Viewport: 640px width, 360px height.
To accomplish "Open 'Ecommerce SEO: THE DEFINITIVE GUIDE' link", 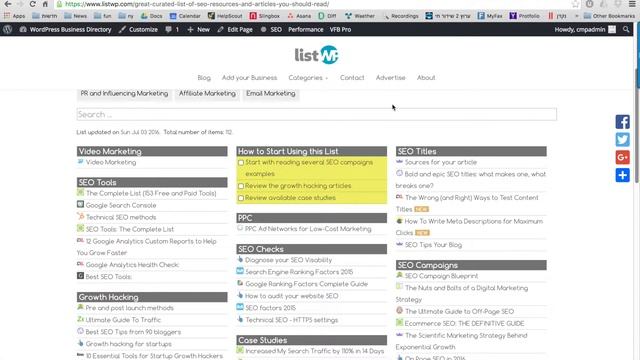I will 464,324.
